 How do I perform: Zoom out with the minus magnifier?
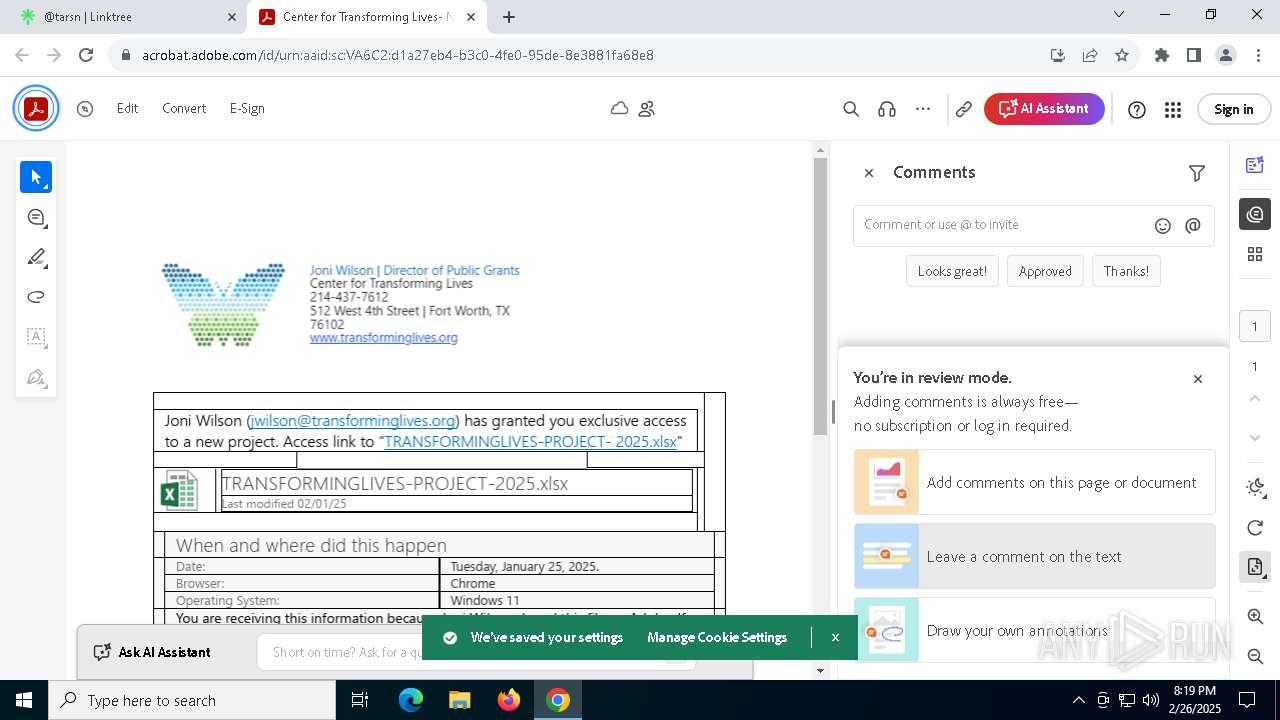pyautogui.click(x=1255, y=656)
